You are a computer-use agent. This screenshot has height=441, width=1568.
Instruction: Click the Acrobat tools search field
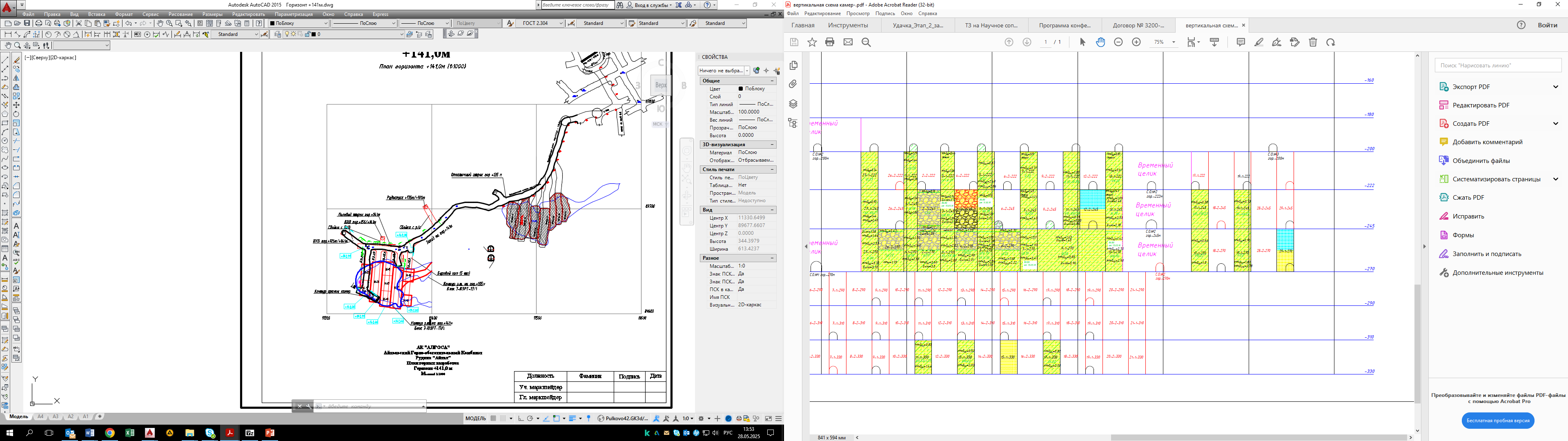pos(1497,65)
